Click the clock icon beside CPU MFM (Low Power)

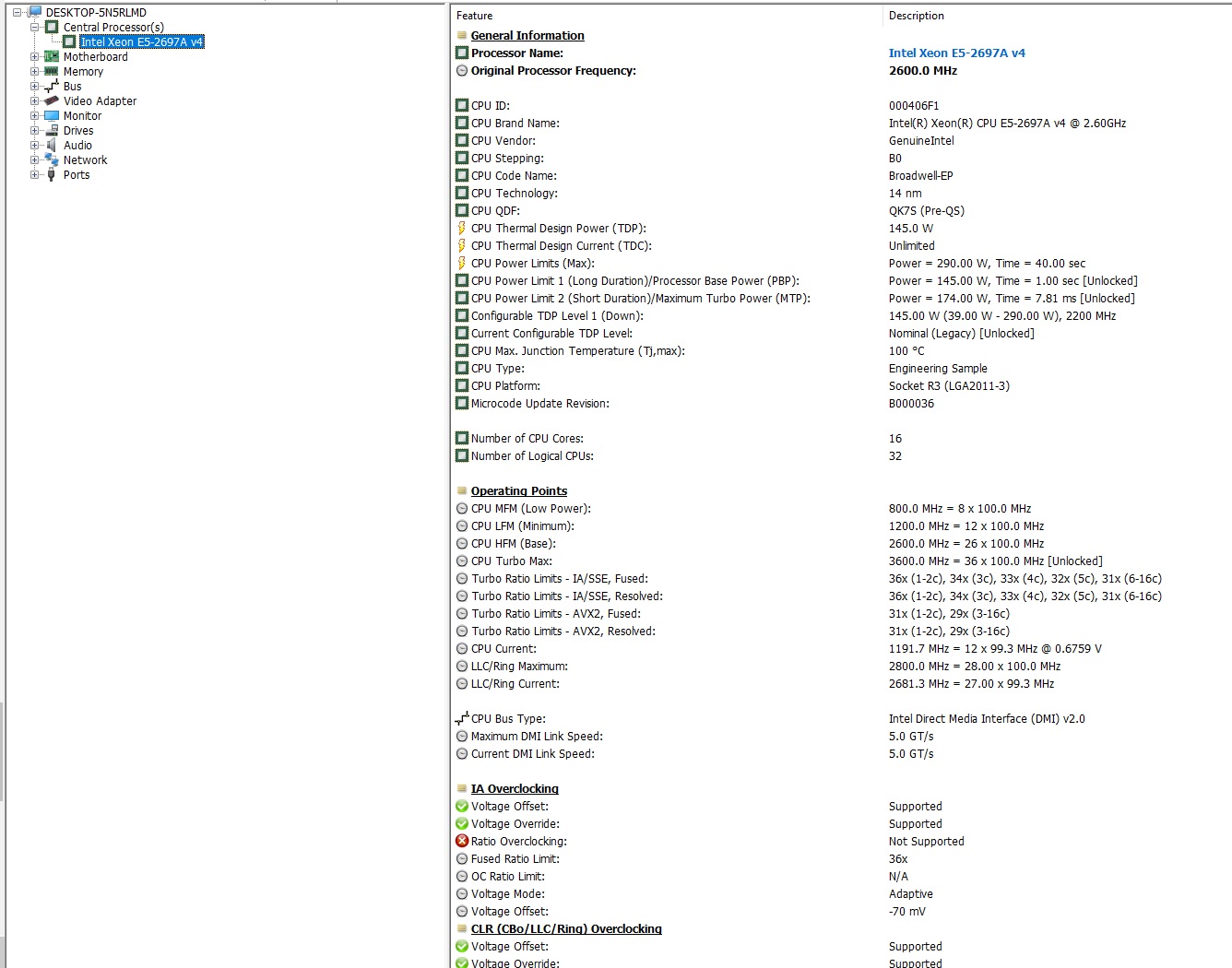pyautogui.click(x=462, y=509)
